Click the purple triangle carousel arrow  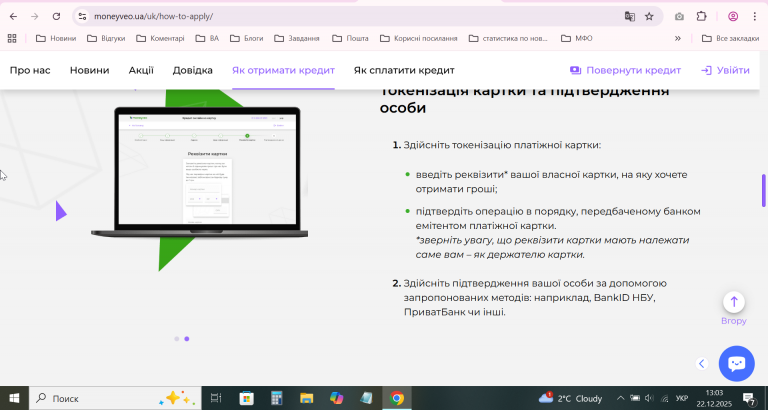click(x=61, y=211)
